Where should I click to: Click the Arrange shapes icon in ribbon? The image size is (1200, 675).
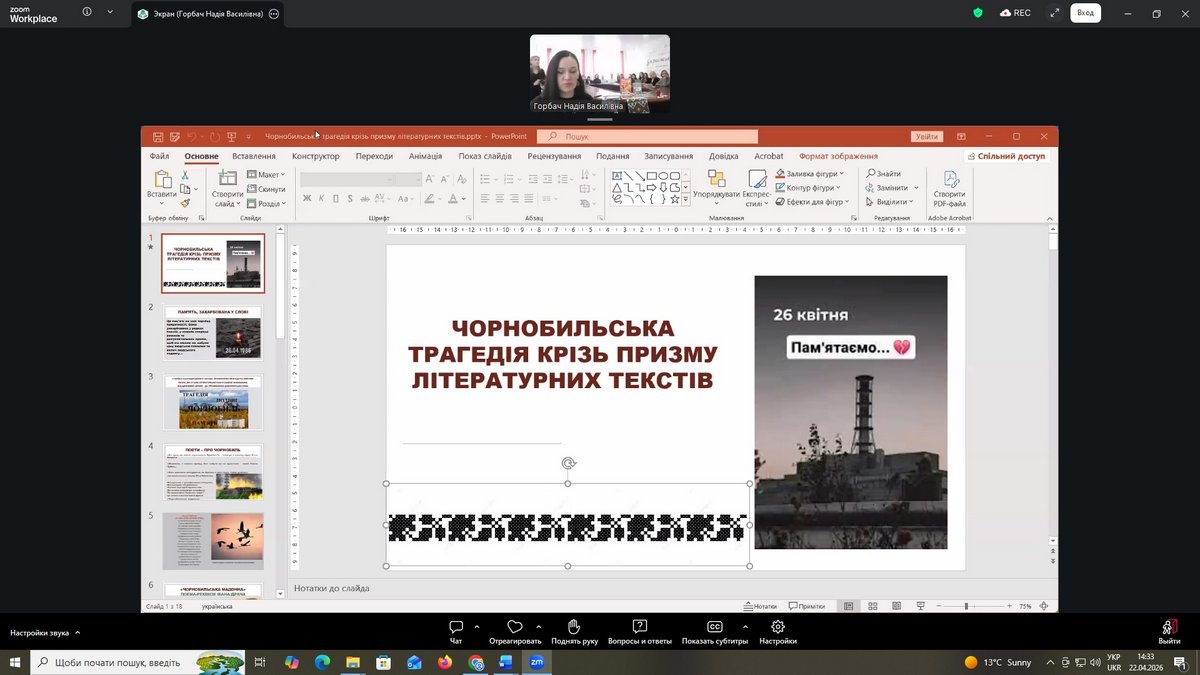point(716,179)
